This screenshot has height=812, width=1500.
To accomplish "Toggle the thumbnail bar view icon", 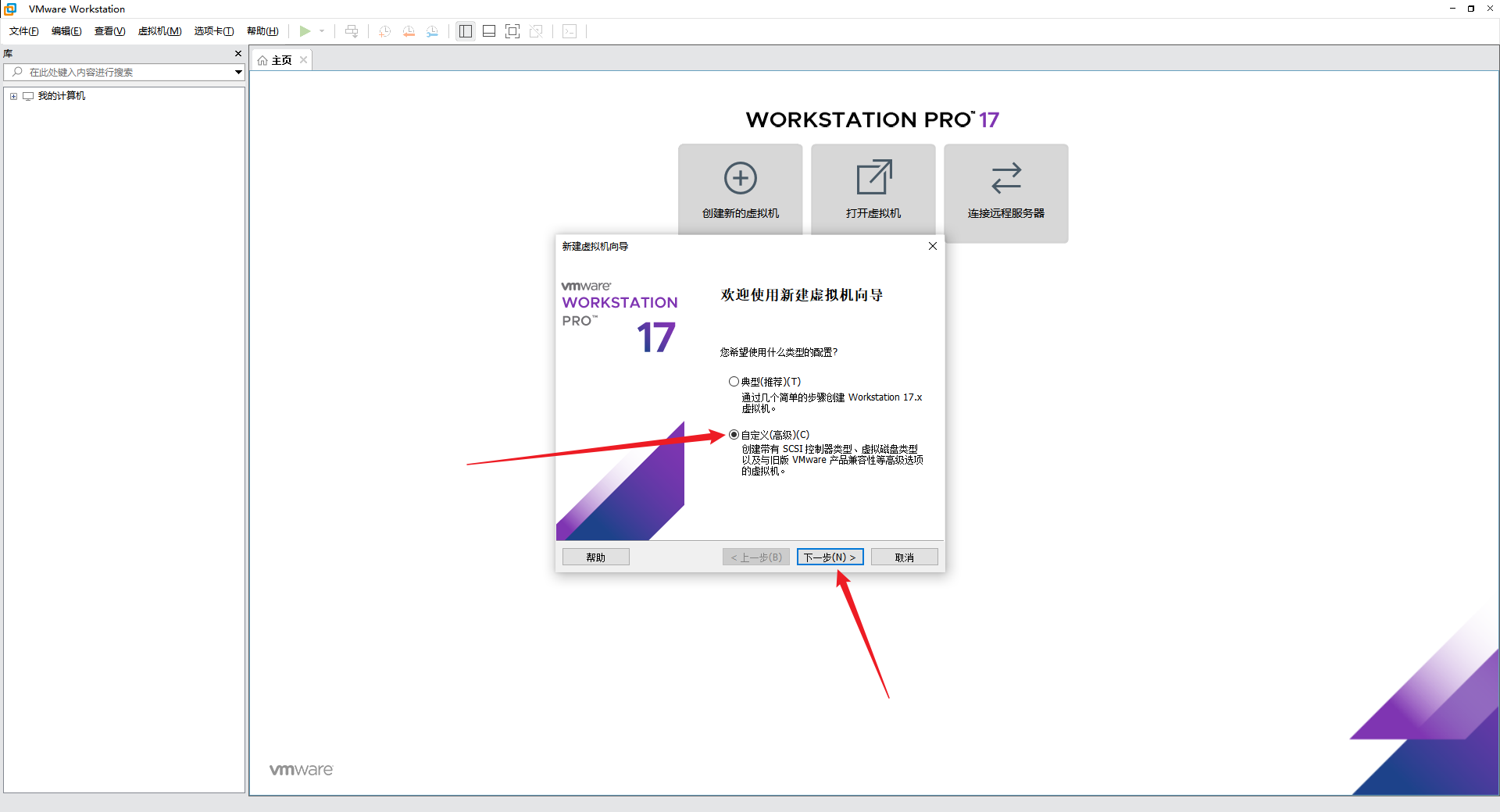I will [489, 31].
